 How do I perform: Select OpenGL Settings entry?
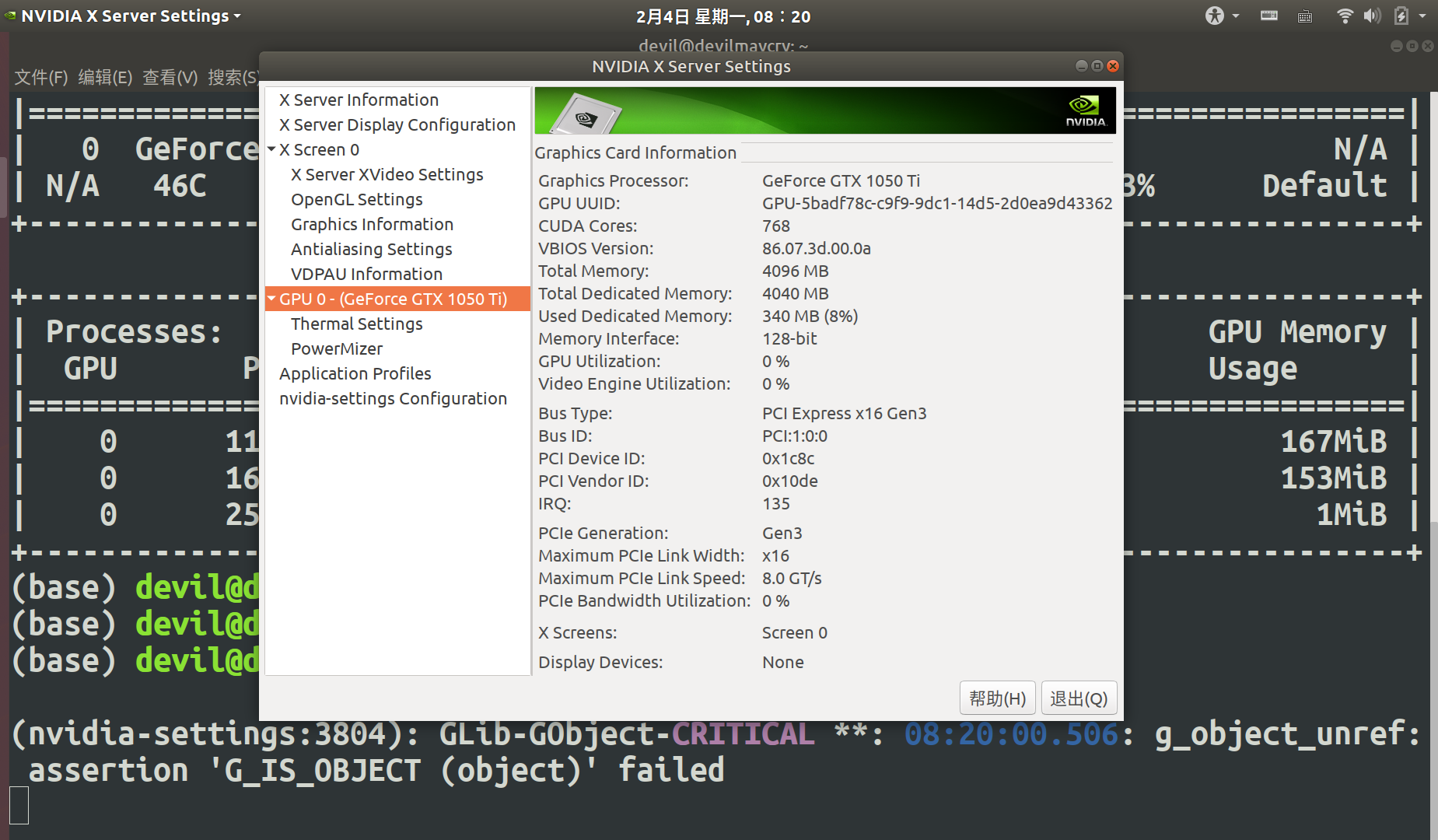357,199
